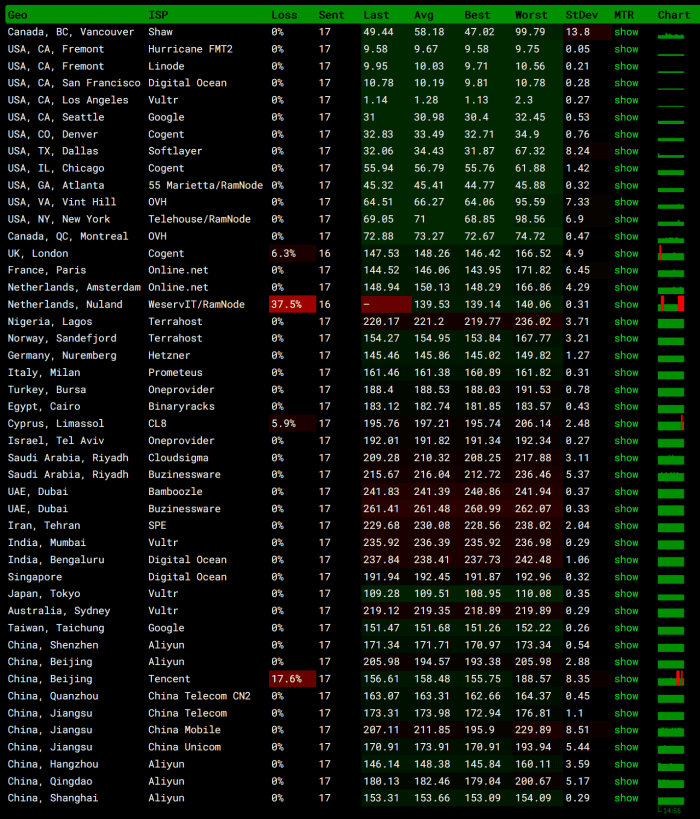Open latency chart for Limassol CL8
Screen dimensions: 700x819
pos(671,423)
